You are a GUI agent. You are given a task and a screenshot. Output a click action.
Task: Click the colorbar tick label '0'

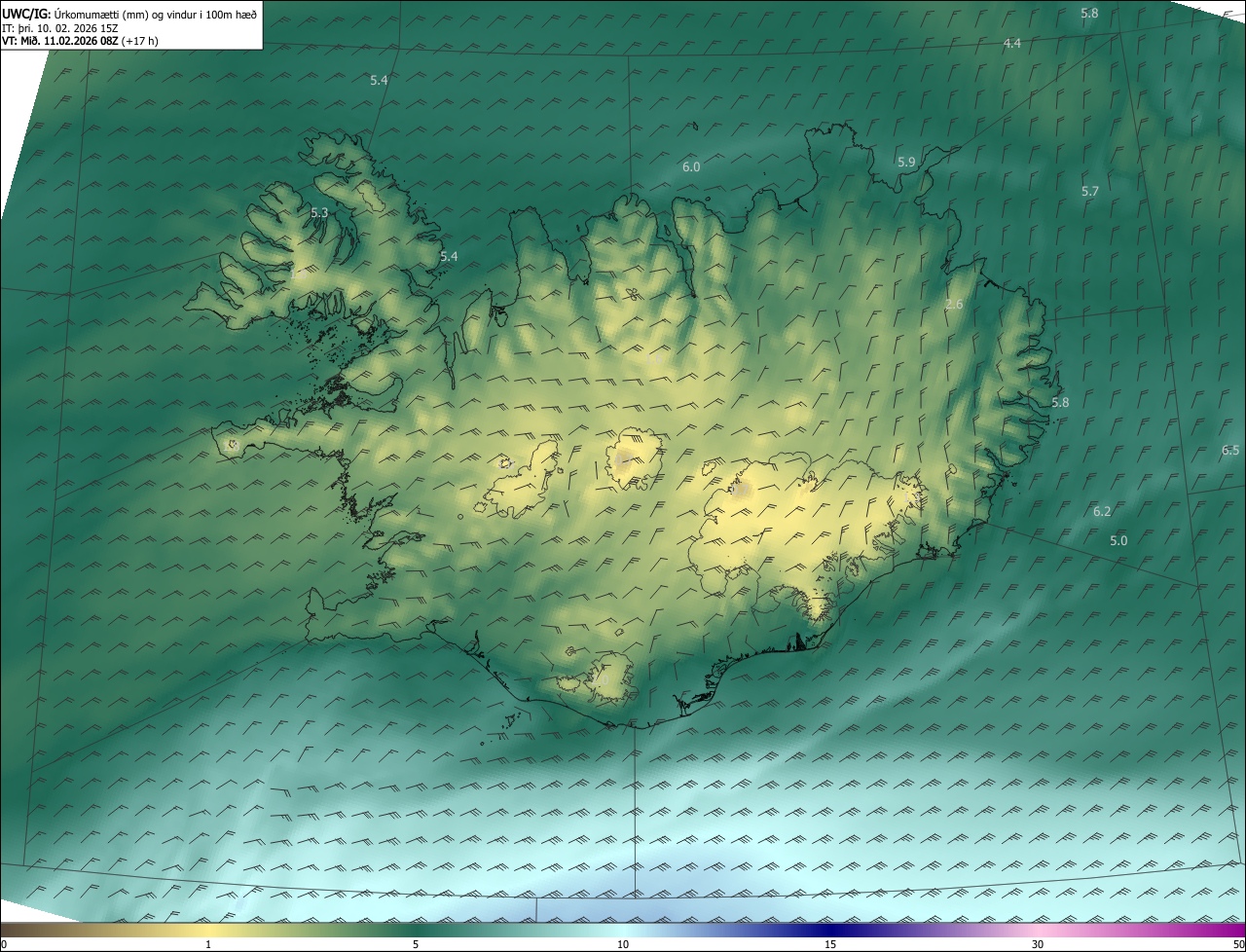tap(4, 944)
